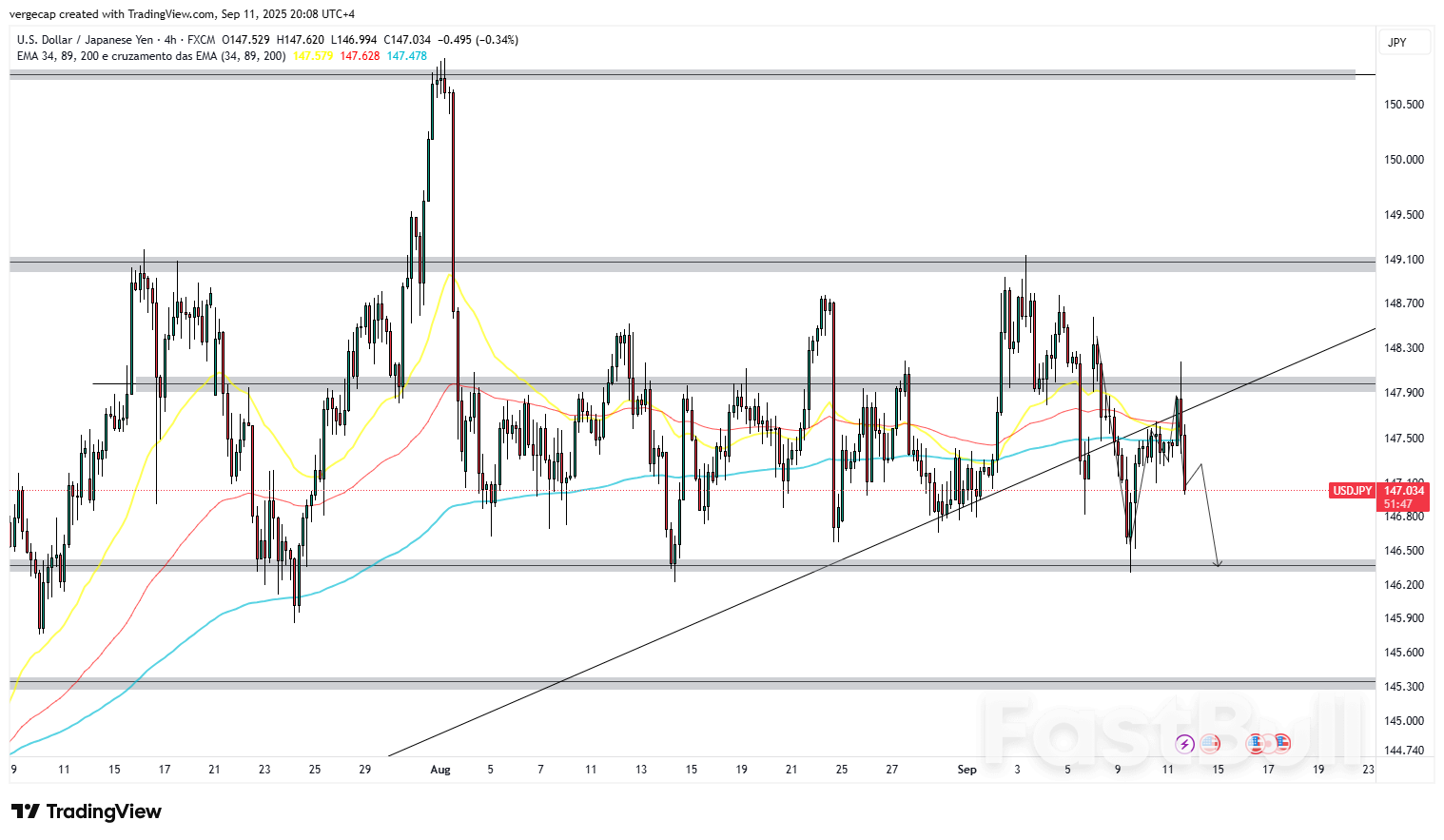Select the U.S. Dollar / Japanese Yen title

pyautogui.click(x=85, y=40)
